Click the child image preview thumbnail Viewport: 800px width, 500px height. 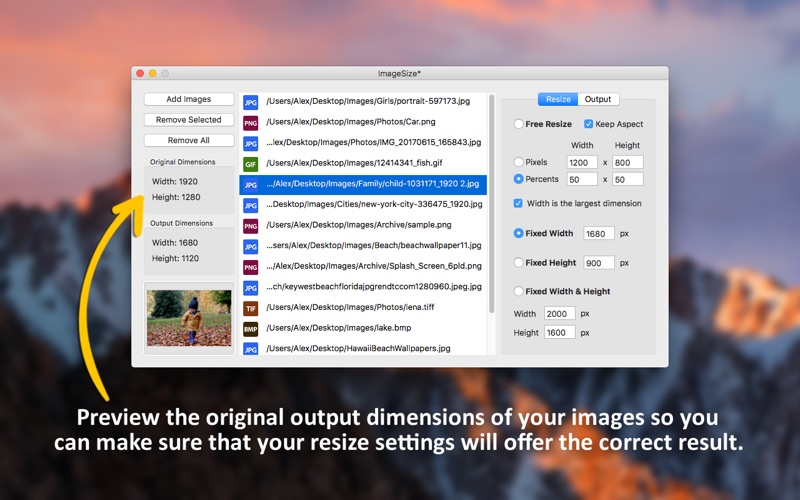[x=189, y=318]
